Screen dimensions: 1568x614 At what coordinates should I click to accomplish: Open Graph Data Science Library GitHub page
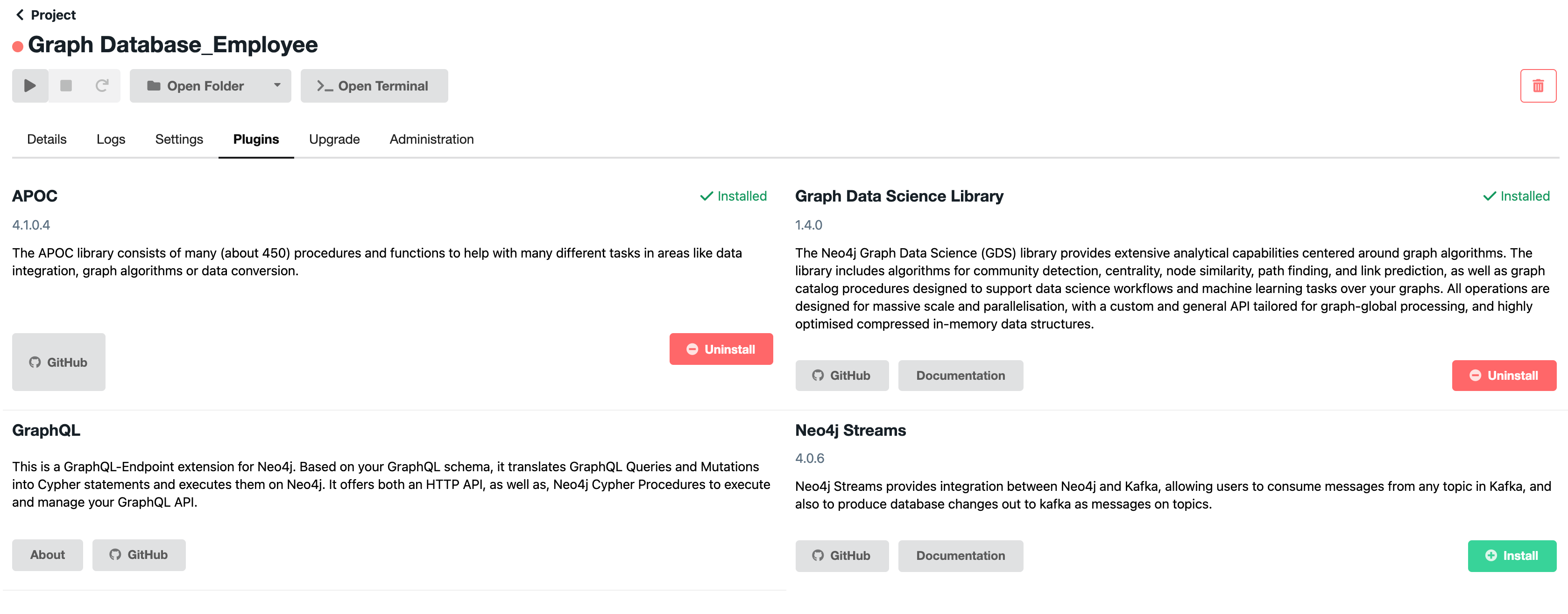point(841,375)
